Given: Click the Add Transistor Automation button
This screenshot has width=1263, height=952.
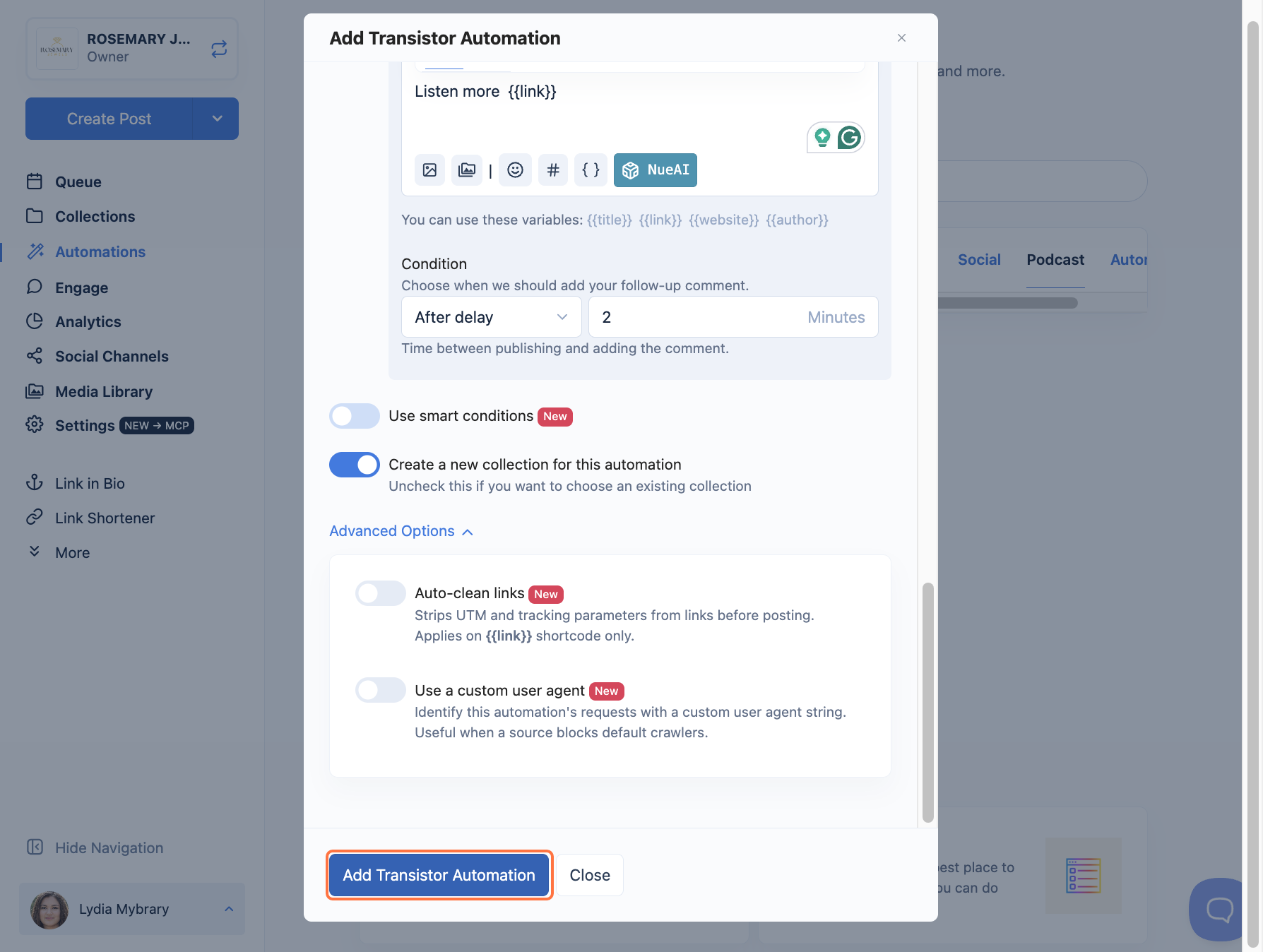Looking at the screenshot, I should [x=439, y=875].
